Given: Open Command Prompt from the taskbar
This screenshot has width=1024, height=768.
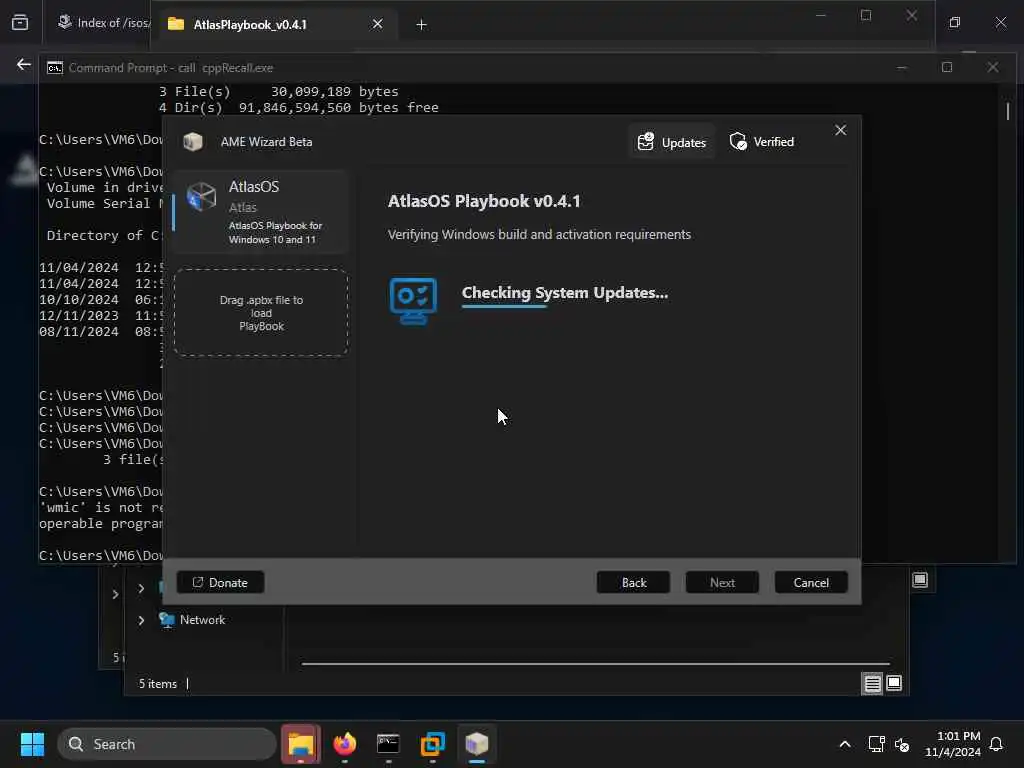Looking at the screenshot, I should (389, 744).
